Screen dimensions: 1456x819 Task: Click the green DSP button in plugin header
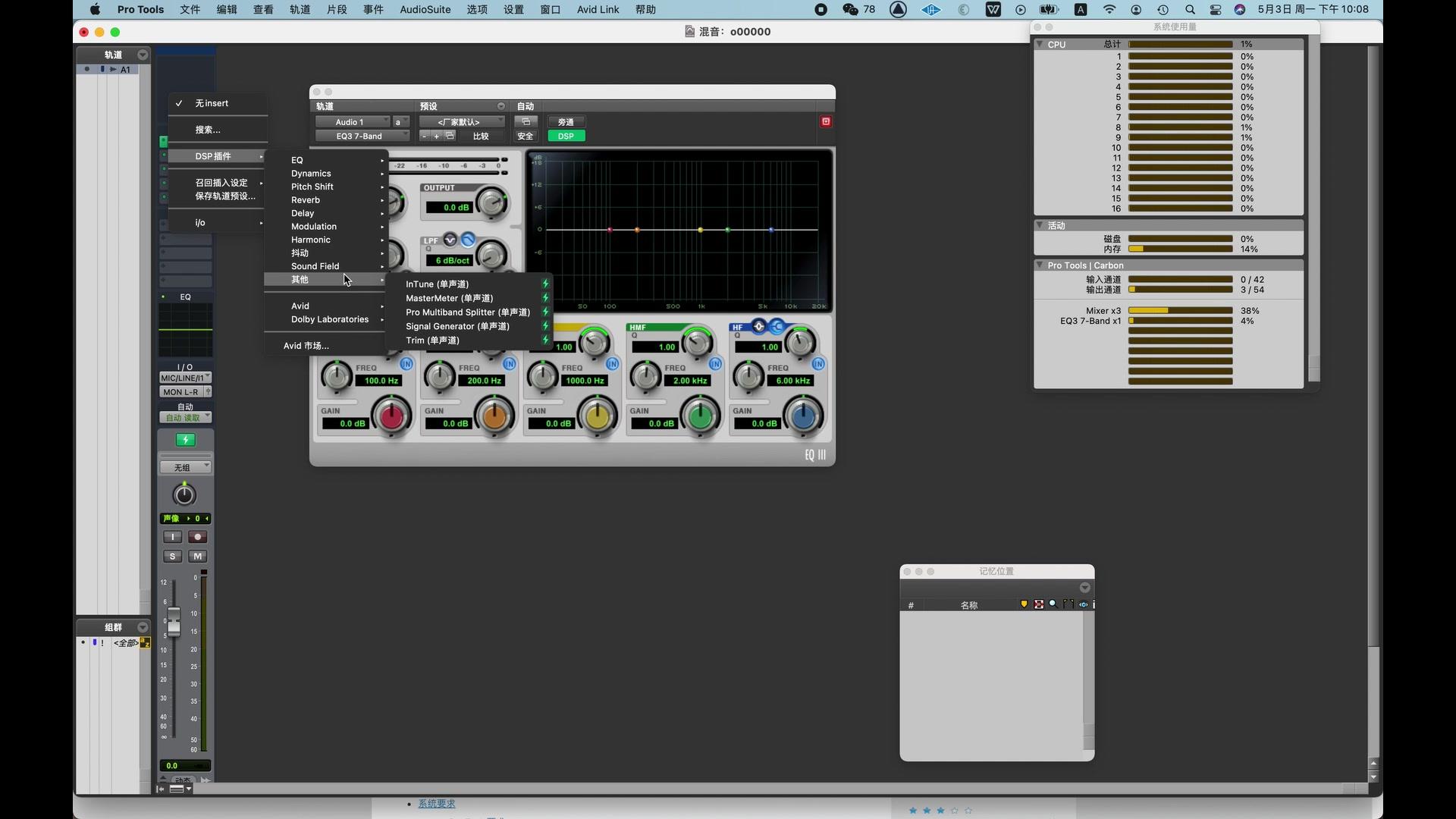[566, 136]
